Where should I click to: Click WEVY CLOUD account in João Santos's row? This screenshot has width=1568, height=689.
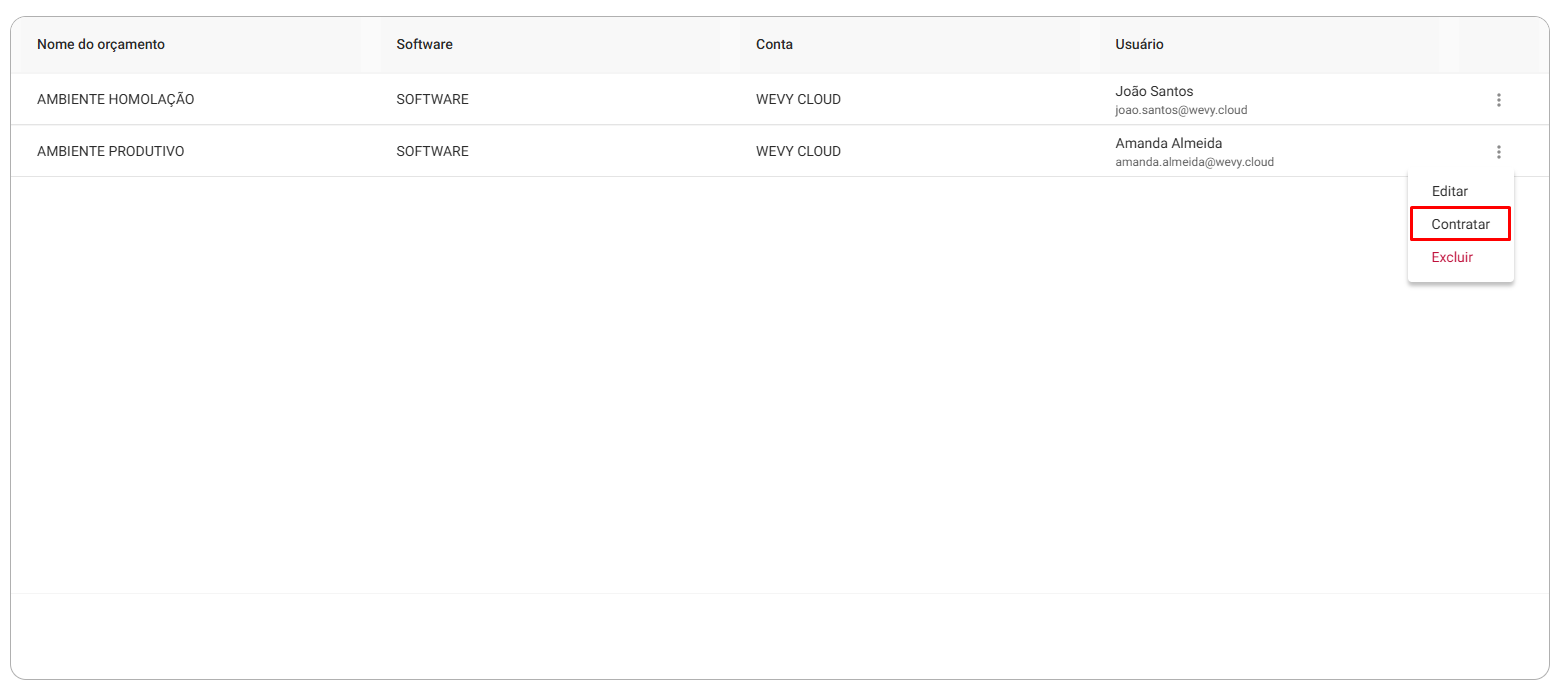pyautogui.click(x=798, y=100)
